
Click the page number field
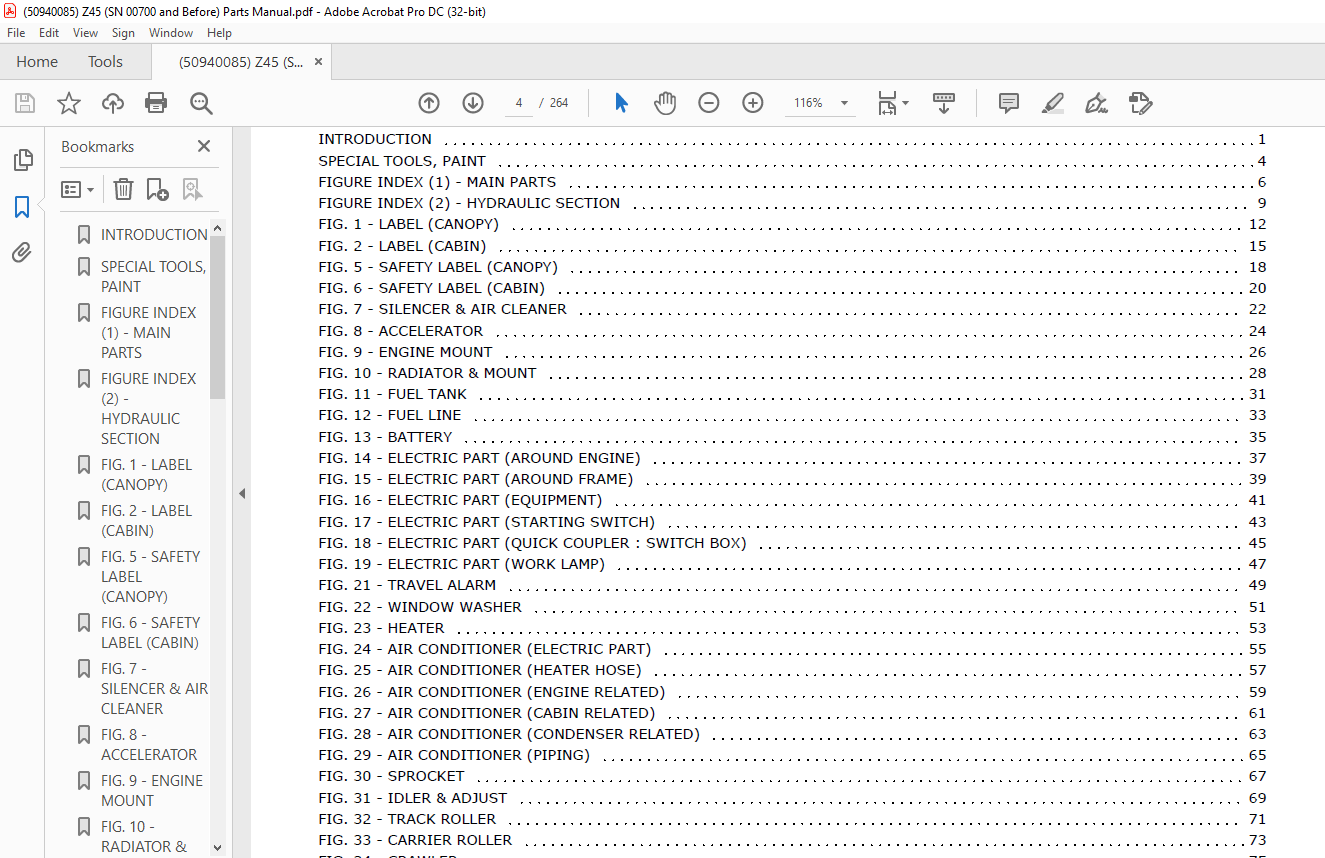519,103
